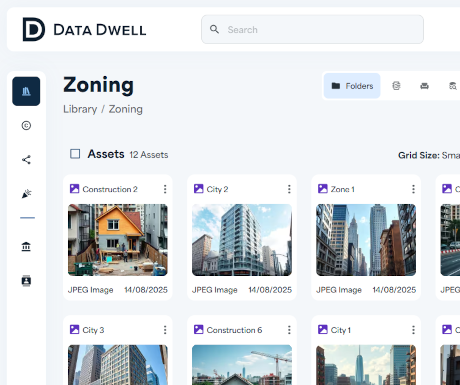460x385 pixels.
Task: Open the Construction 2 three-dot menu
Action: pyautogui.click(x=165, y=189)
